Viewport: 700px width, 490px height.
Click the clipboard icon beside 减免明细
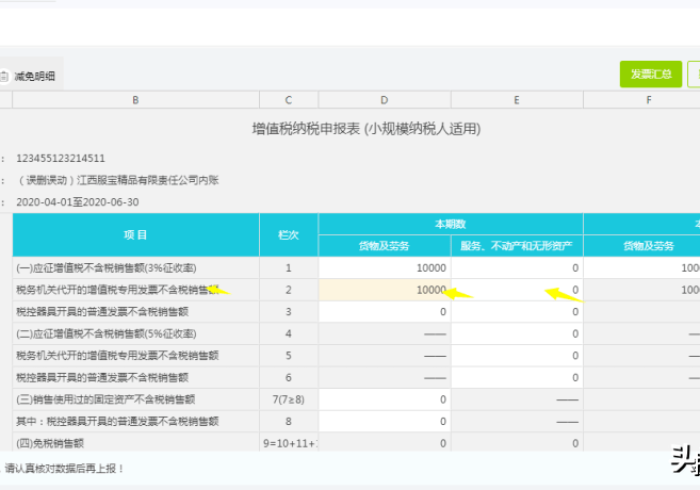[x=4, y=76]
